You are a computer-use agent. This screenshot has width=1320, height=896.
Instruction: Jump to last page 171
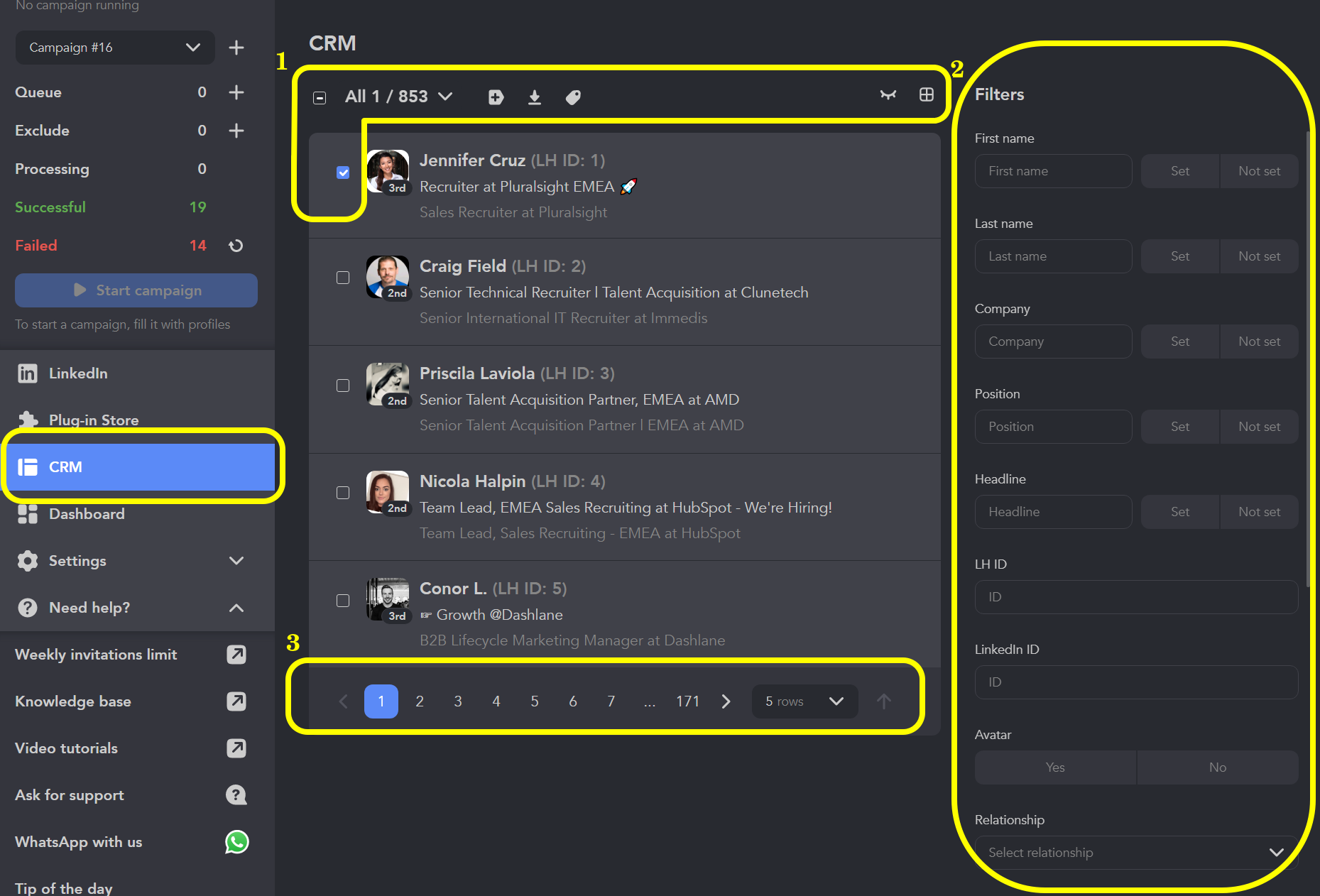(x=687, y=701)
